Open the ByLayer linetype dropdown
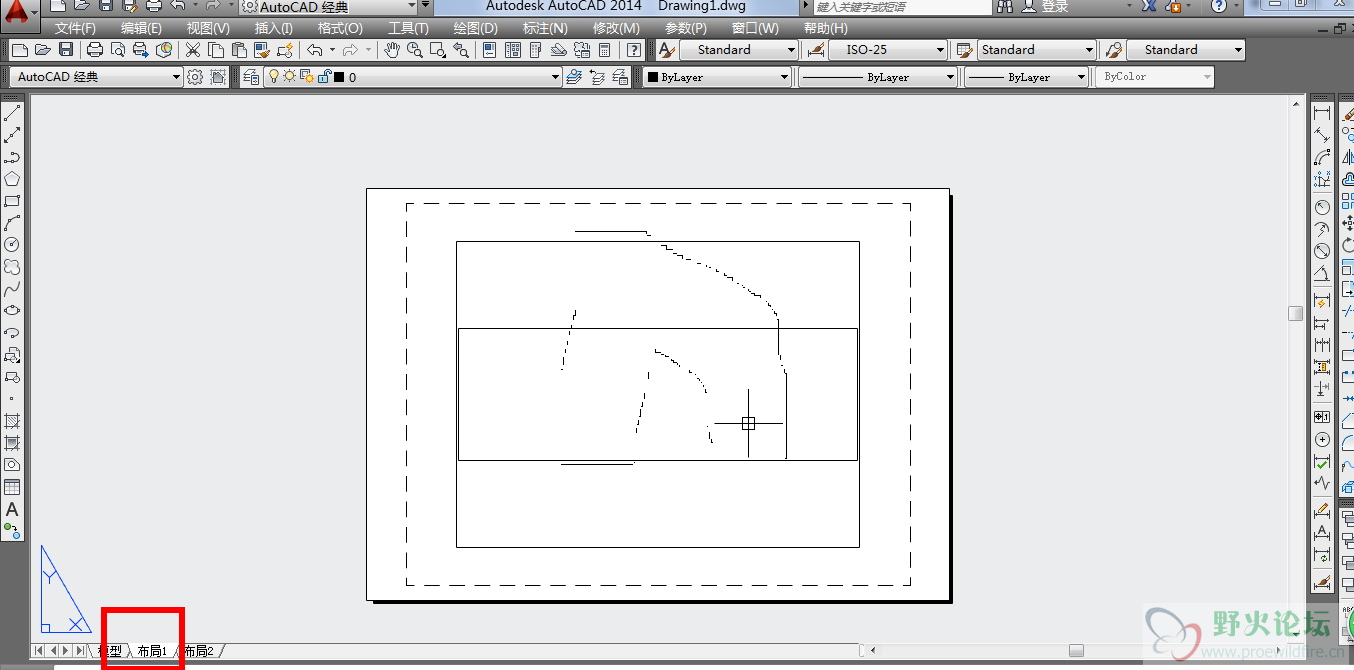The image size is (1354, 670). 878,77
